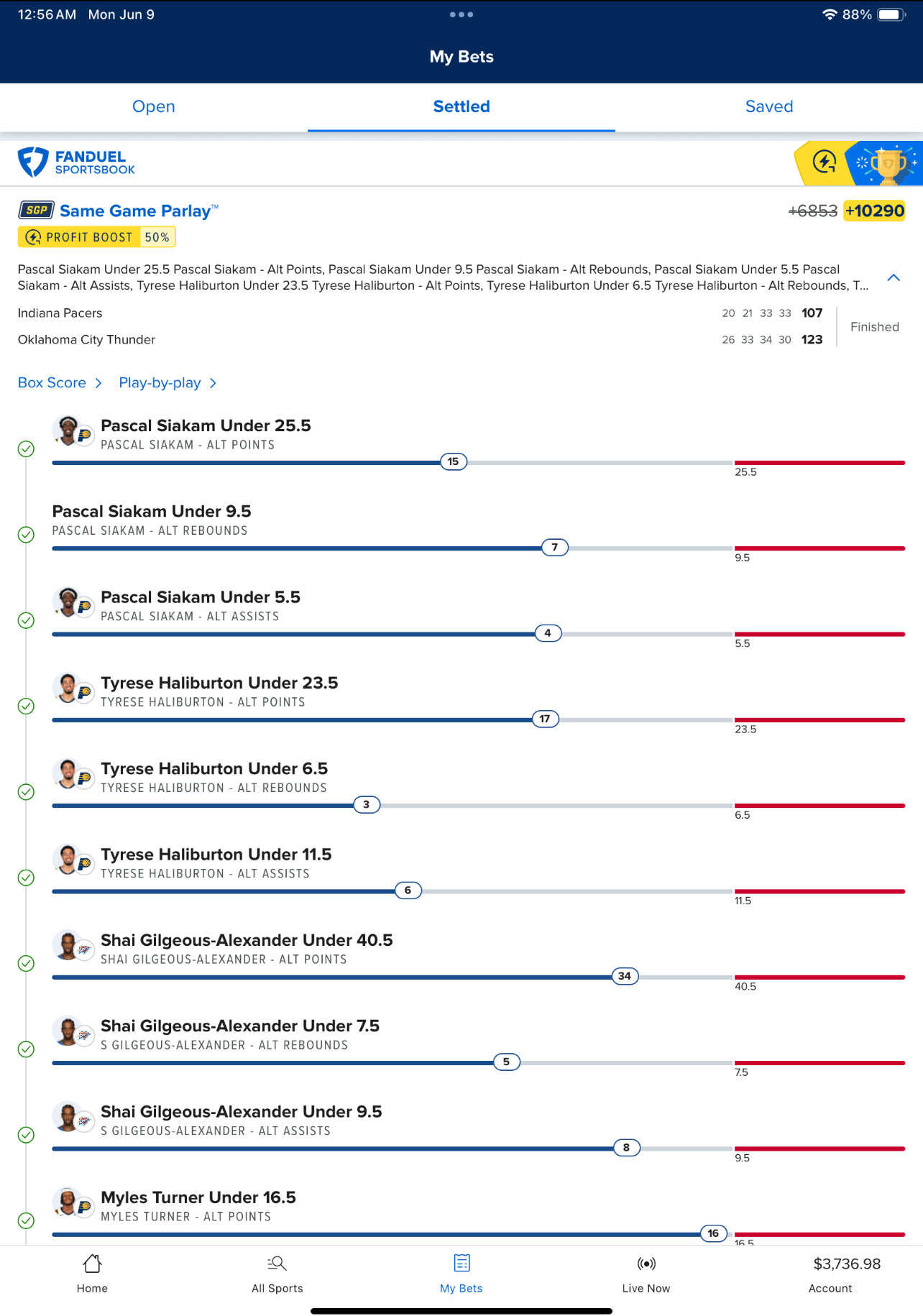Click checkmark beside Gilgeous-Alexander Under 40.5
The image size is (923, 1316).
point(26,964)
